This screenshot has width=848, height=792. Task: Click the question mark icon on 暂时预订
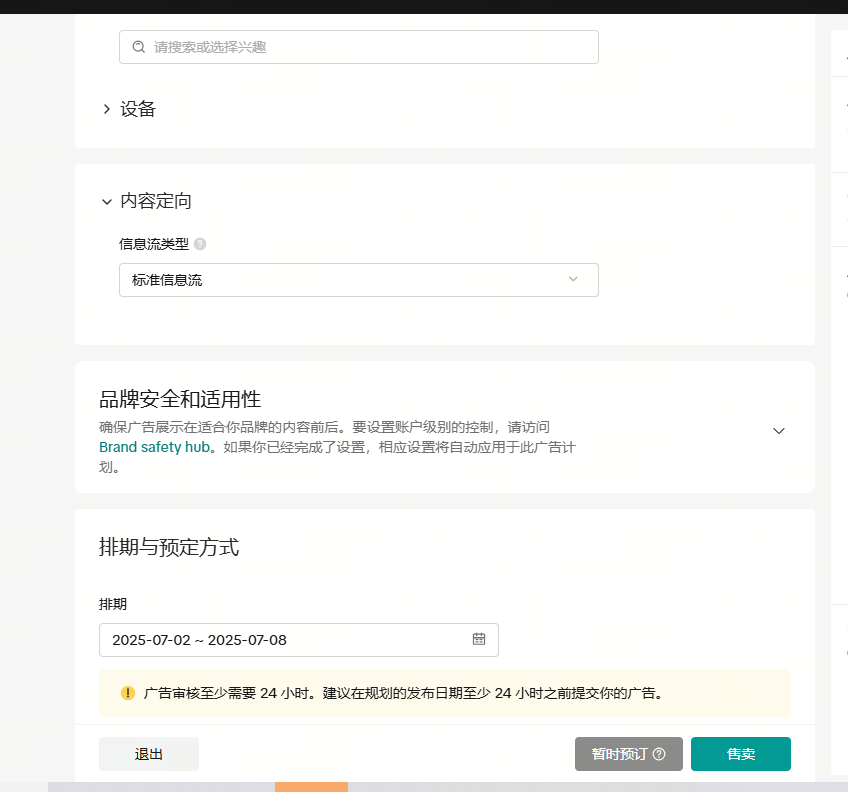tap(659, 754)
